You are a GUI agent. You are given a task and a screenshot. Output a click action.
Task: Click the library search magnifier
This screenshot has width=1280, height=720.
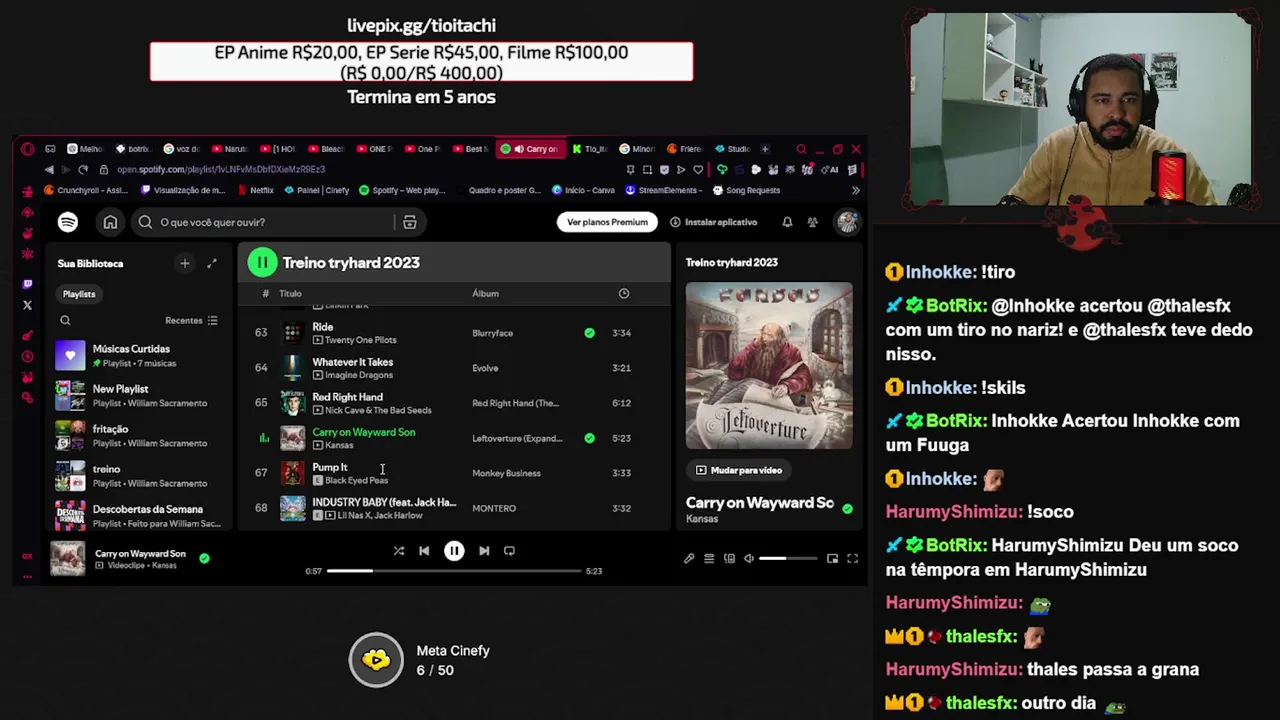coord(65,321)
